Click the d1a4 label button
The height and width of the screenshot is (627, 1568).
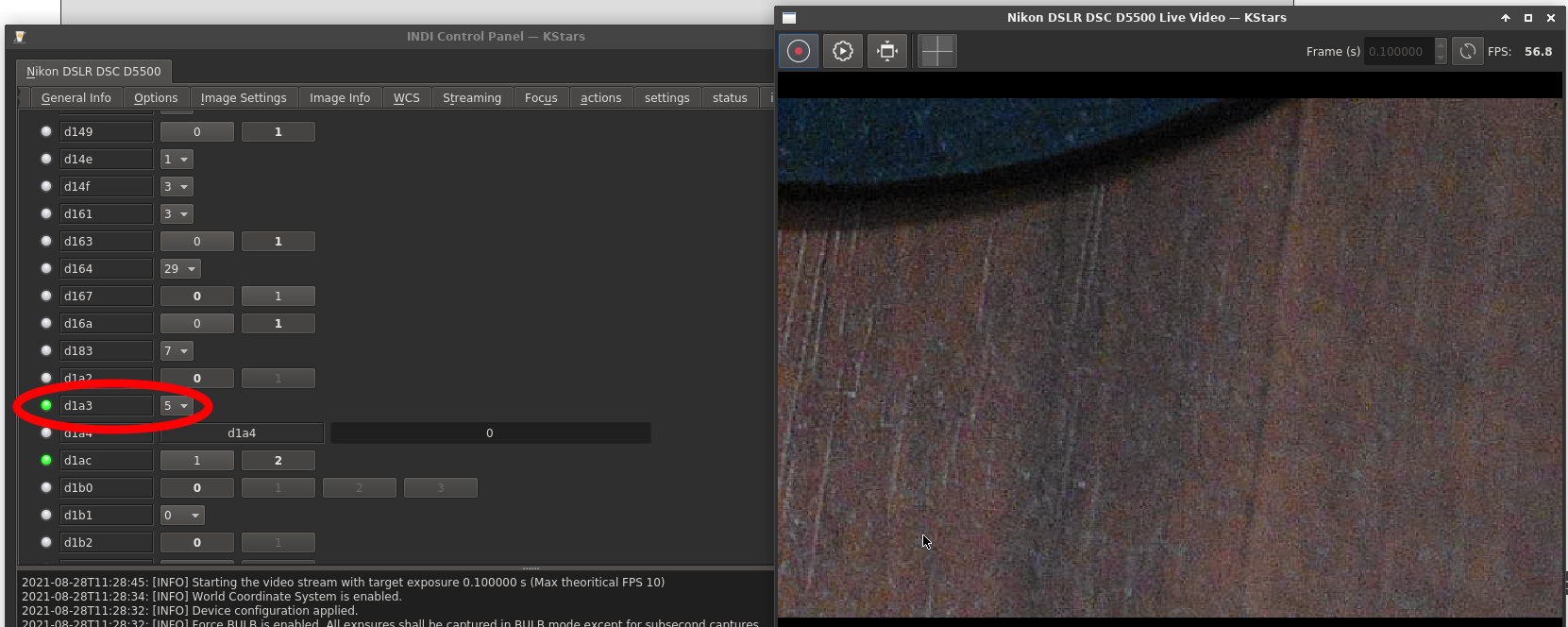242,432
